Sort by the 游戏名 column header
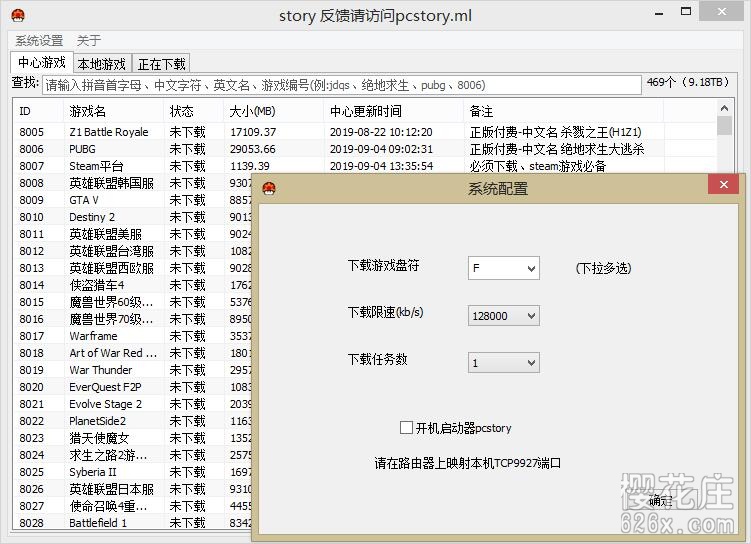Screen dimensions: 751x544 click(x=114, y=112)
